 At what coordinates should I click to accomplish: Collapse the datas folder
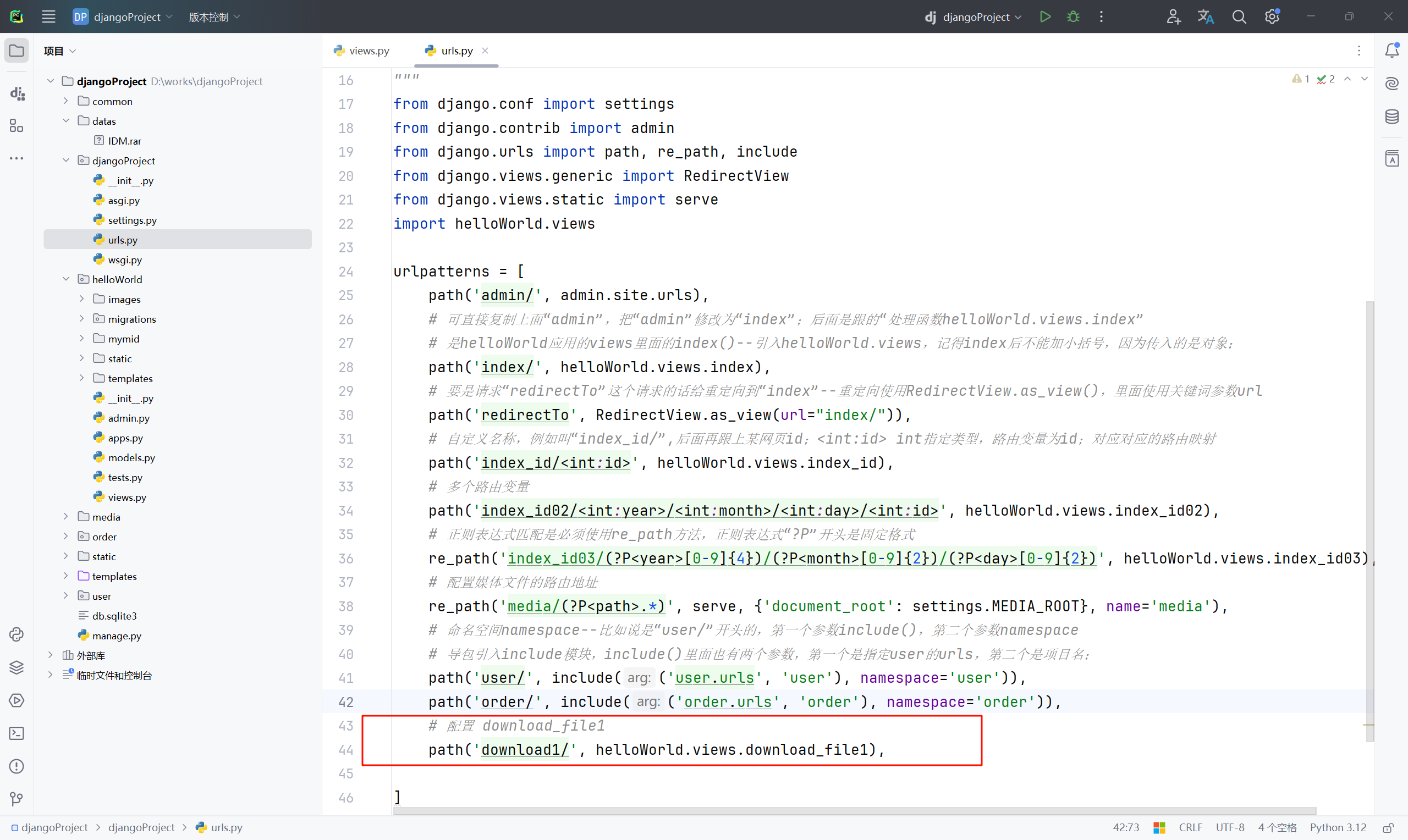point(65,120)
